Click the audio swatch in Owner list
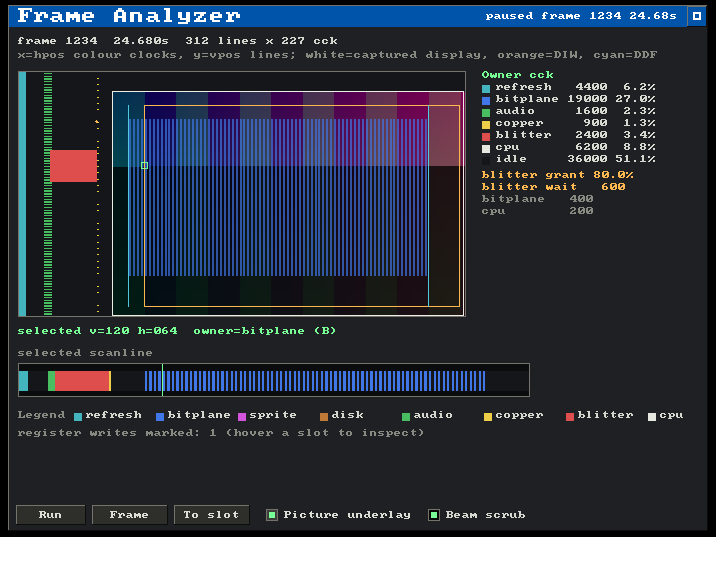The image size is (716, 581). point(486,112)
